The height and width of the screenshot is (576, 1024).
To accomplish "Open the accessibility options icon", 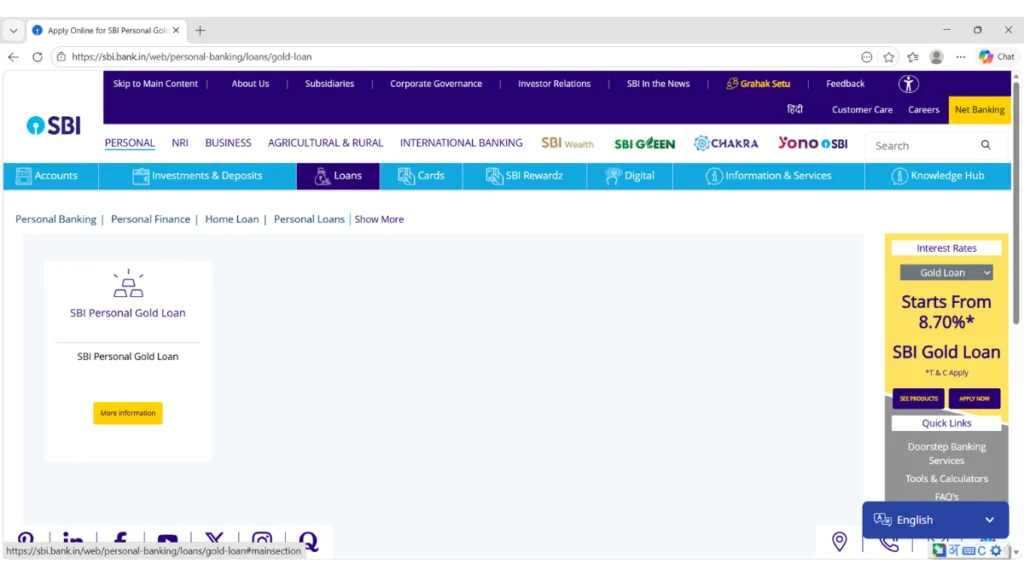I will pyautogui.click(x=908, y=84).
